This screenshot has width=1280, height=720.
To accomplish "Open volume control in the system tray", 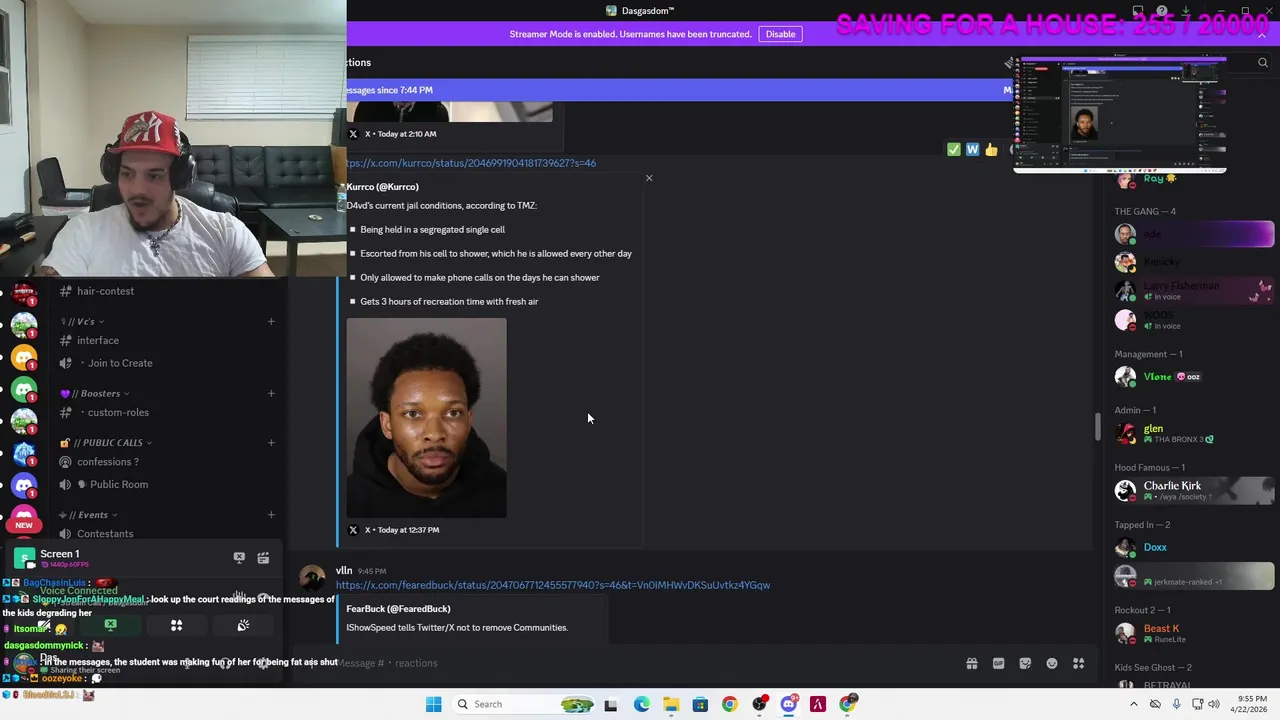I will click(1215, 704).
